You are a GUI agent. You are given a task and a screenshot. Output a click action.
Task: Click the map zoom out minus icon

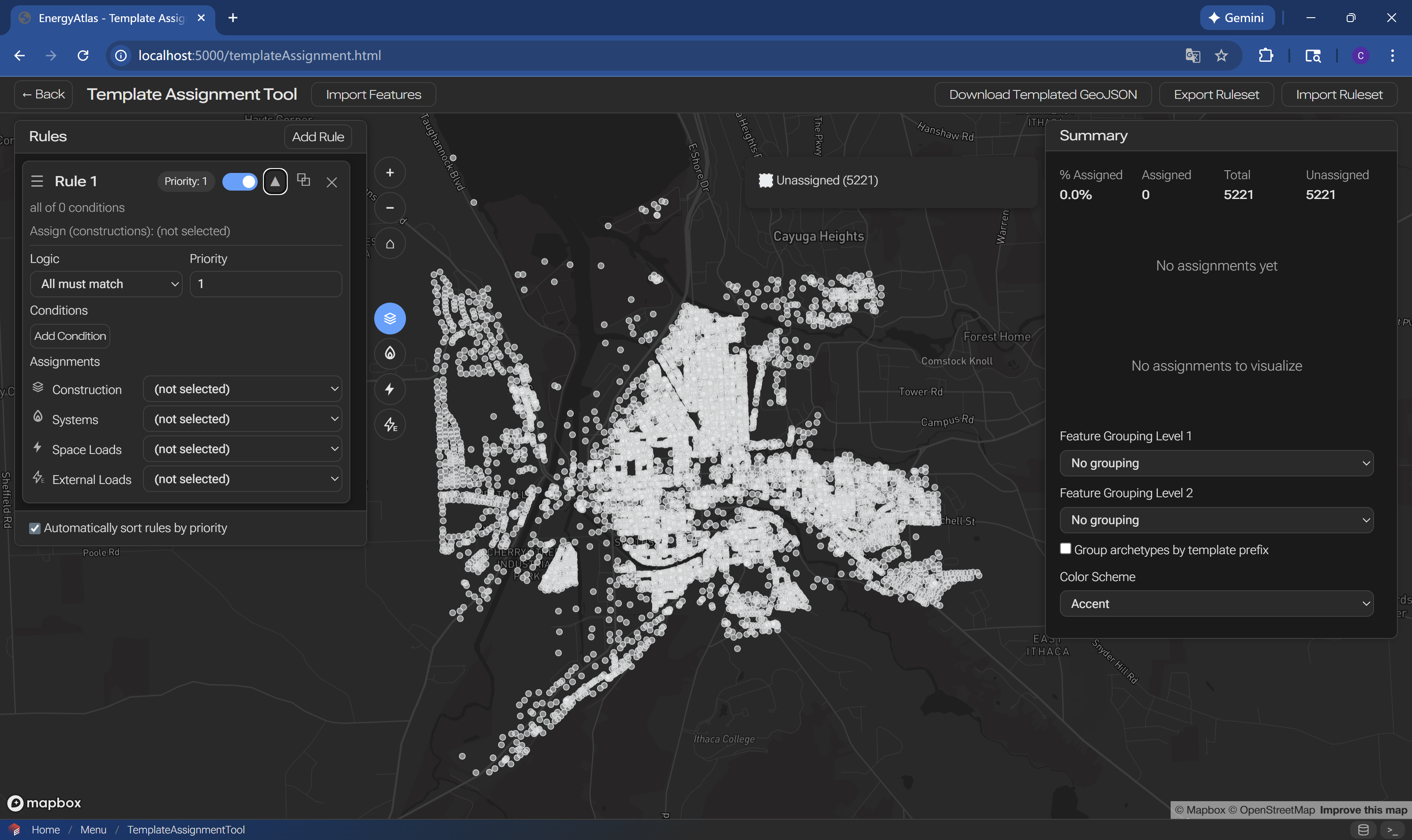tap(390, 208)
